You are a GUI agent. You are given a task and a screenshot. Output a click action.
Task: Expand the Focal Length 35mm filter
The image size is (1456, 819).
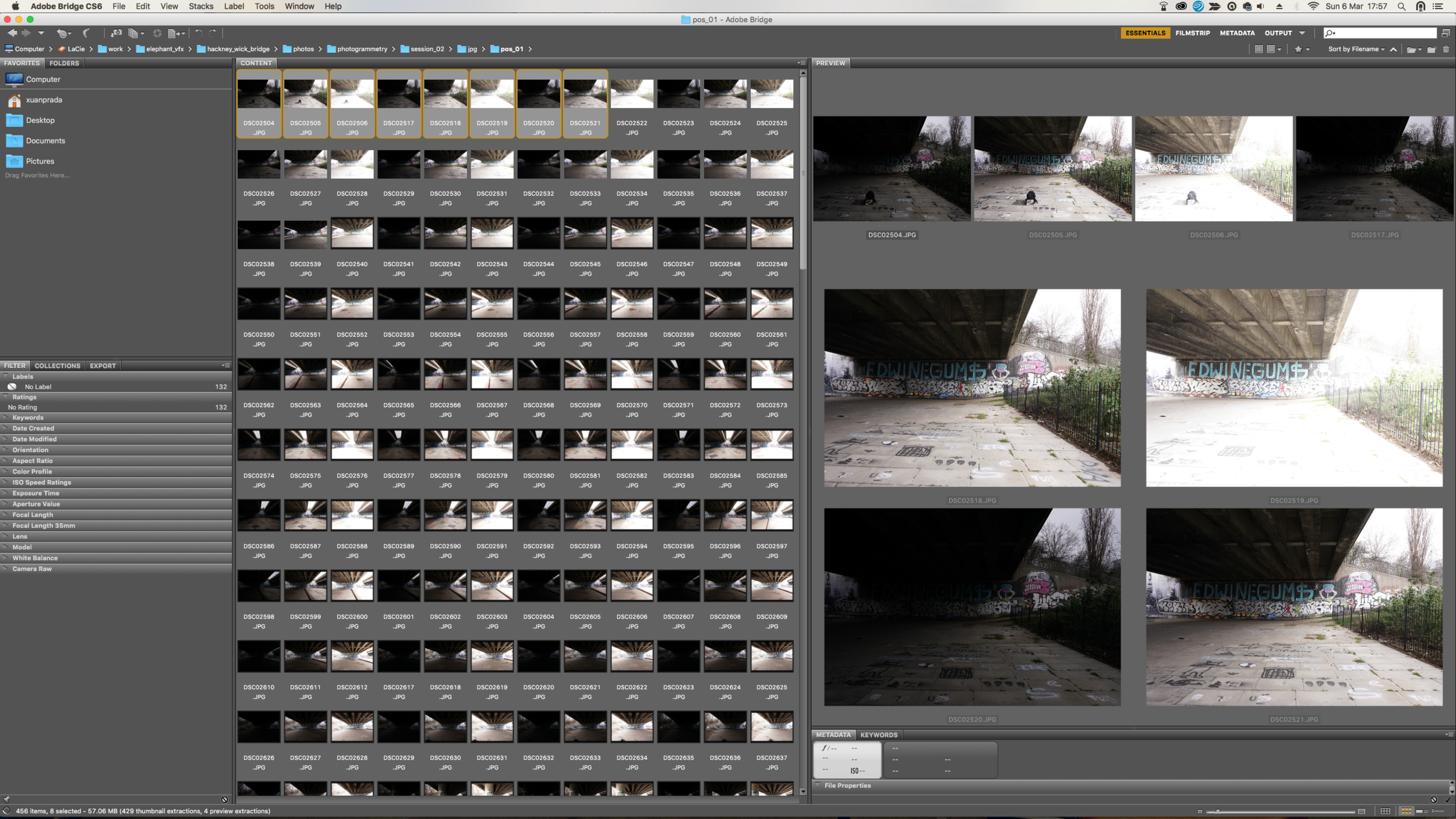pyautogui.click(x=116, y=525)
